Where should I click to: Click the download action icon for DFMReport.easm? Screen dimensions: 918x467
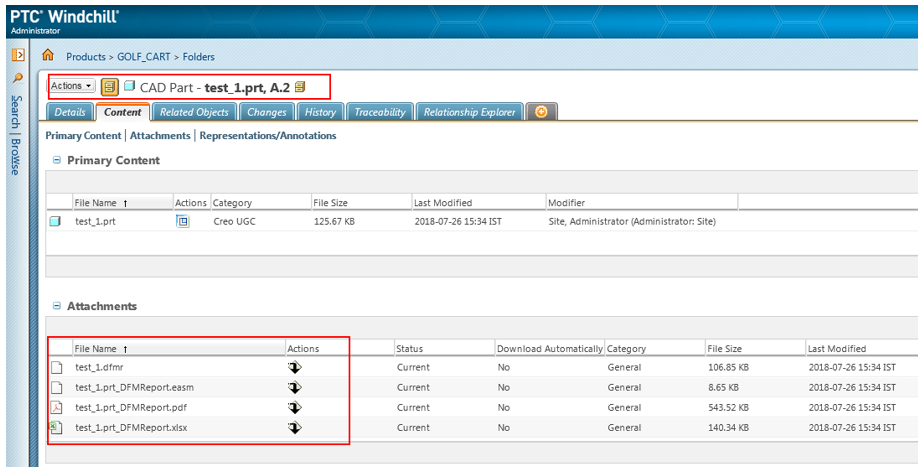click(294, 387)
